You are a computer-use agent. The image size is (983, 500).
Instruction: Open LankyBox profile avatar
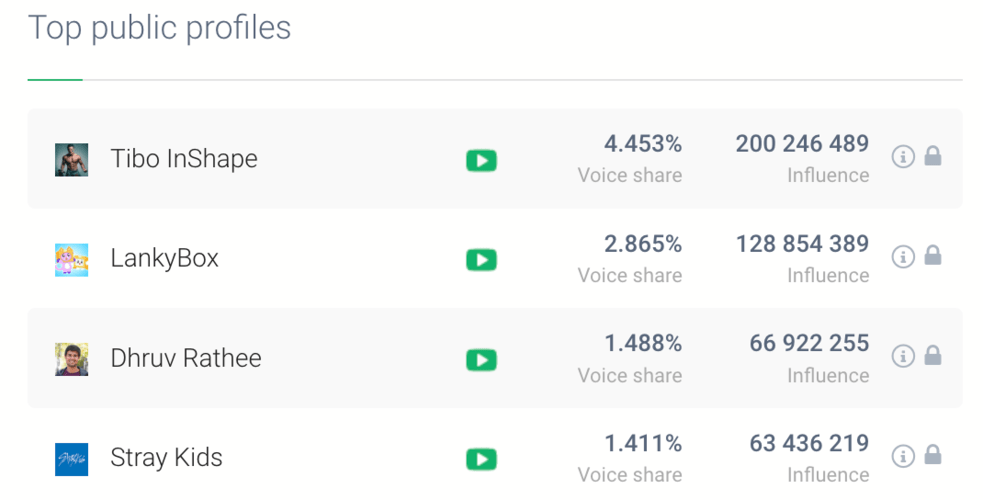coord(72,260)
